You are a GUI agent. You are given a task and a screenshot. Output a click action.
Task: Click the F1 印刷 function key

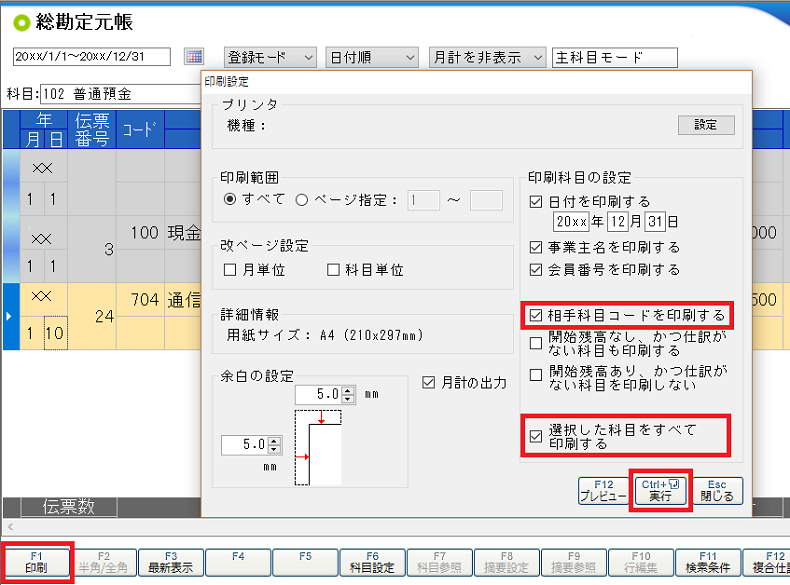[36, 563]
